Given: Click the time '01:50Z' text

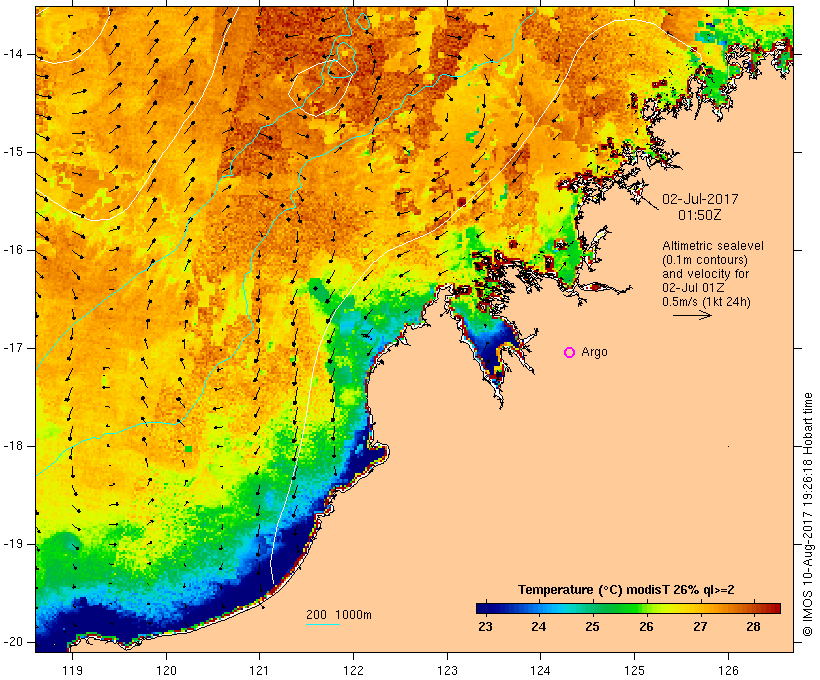Looking at the screenshot, I should (700, 215).
